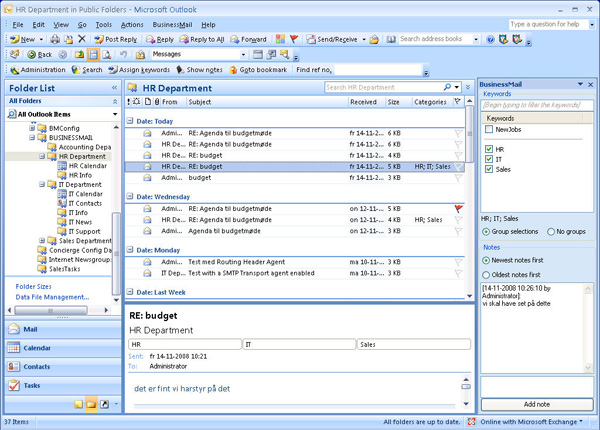
Task: Click Reply to All
Action: tap(202, 39)
